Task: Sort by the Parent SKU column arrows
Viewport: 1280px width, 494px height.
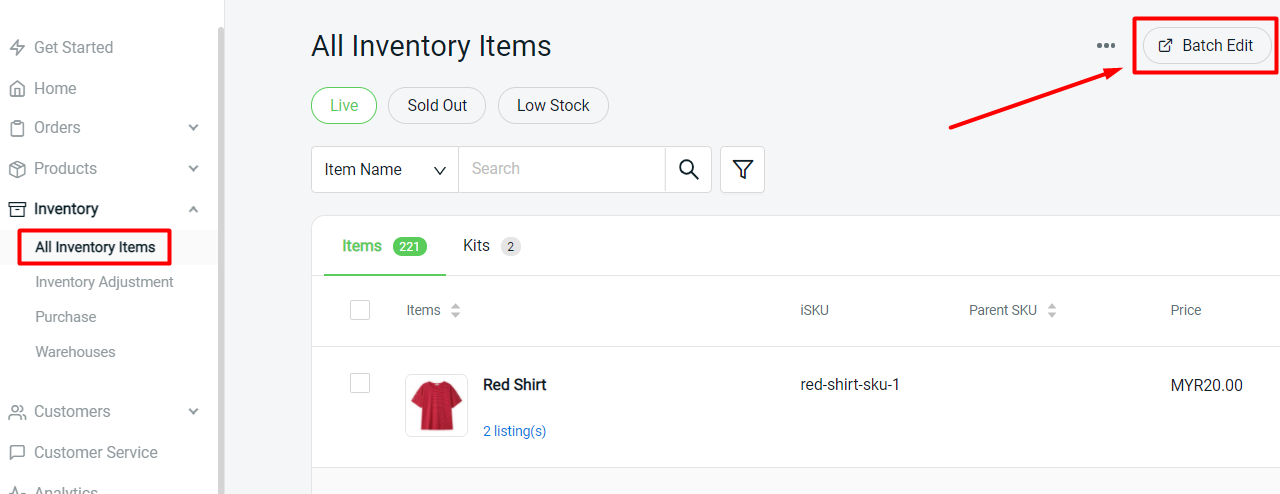Action: 1051,311
